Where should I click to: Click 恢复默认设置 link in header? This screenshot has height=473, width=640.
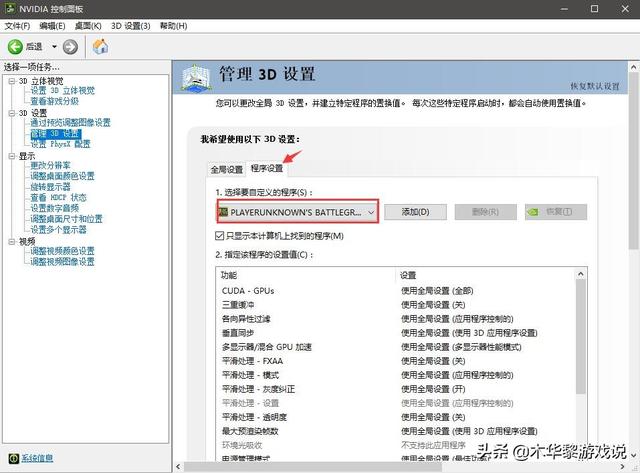tap(595, 86)
